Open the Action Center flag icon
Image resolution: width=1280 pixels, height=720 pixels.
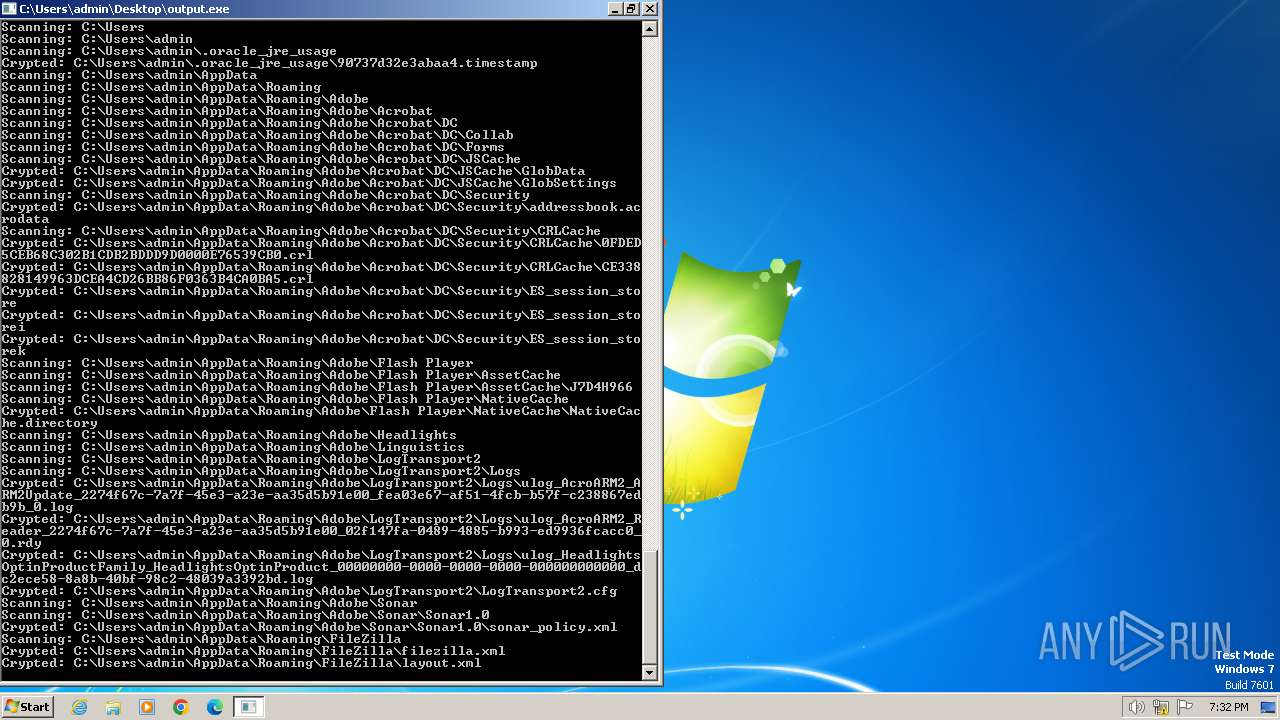[1184, 707]
